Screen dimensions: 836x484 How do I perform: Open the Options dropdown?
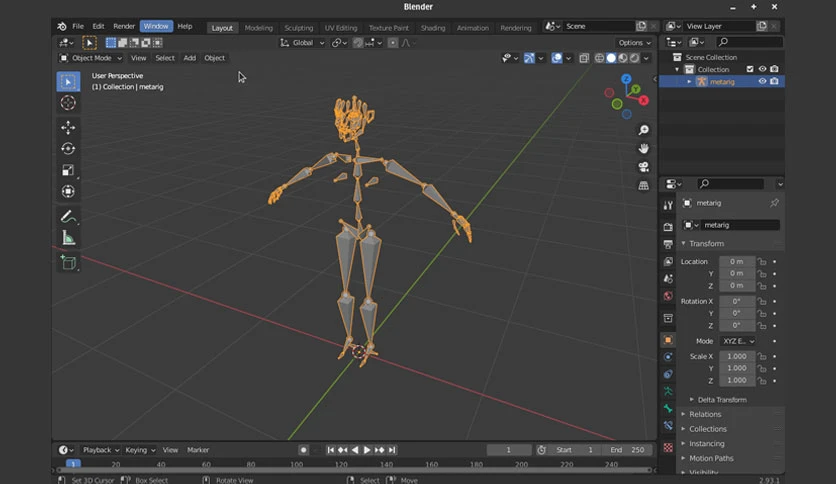(x=634, y=43)
